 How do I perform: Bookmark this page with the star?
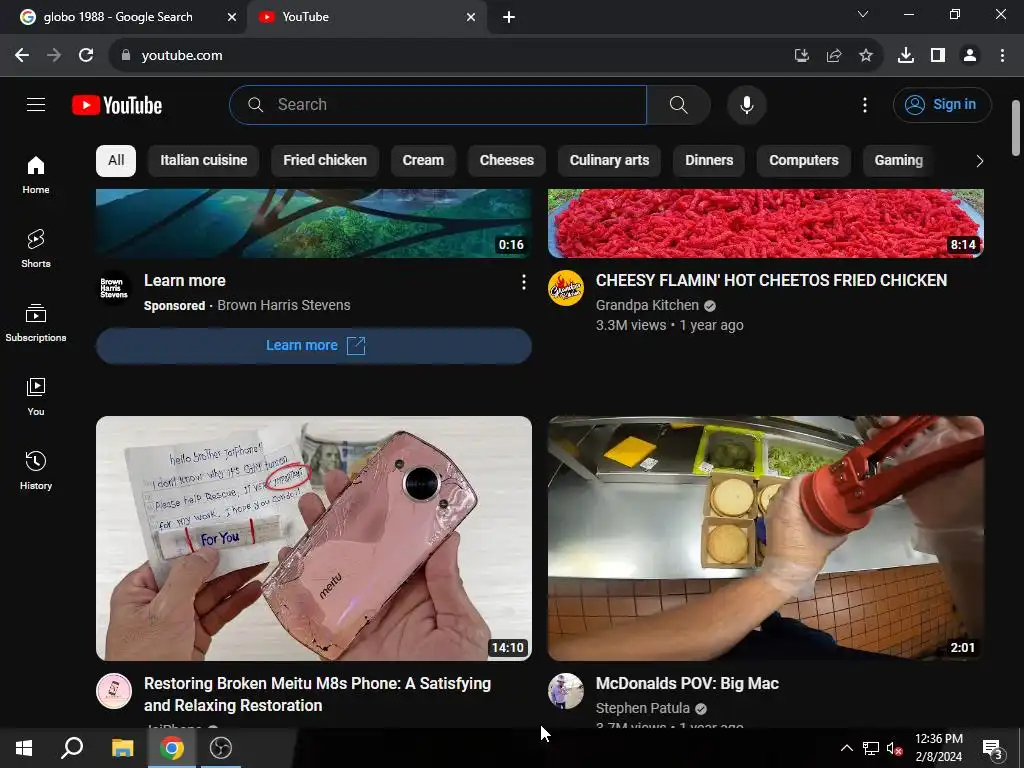[x=865, y=56]
